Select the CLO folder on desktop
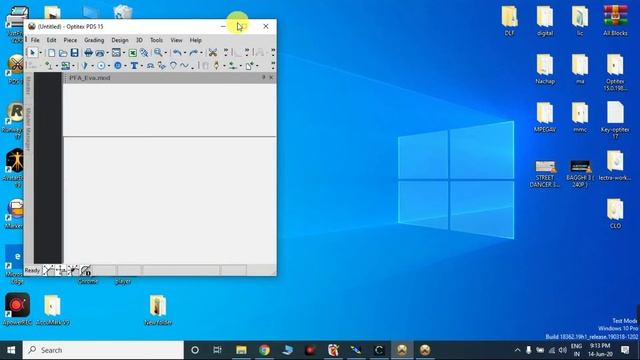The height and width of the screenshot is (360, 640). pos(615,213)
